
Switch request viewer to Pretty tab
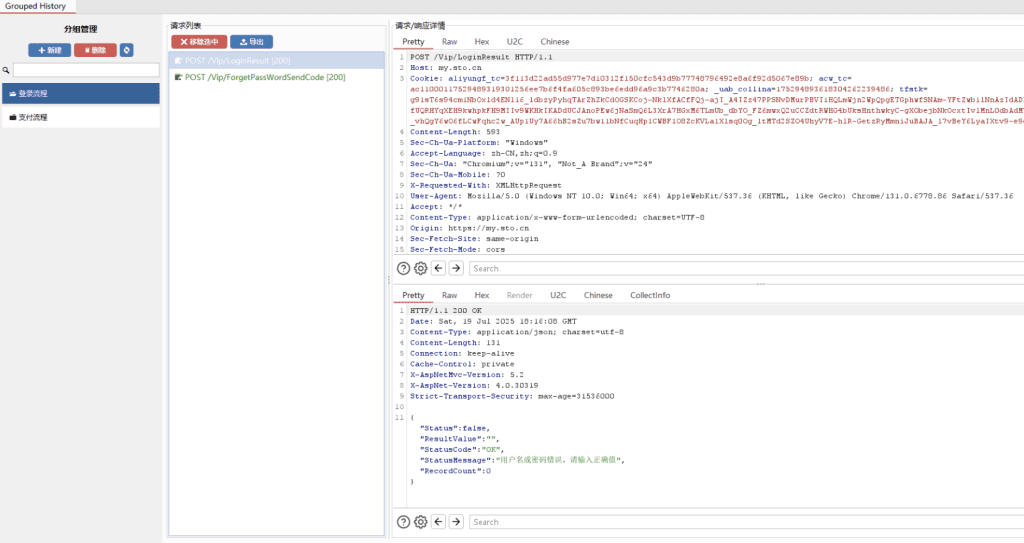(x=413, y=42)
